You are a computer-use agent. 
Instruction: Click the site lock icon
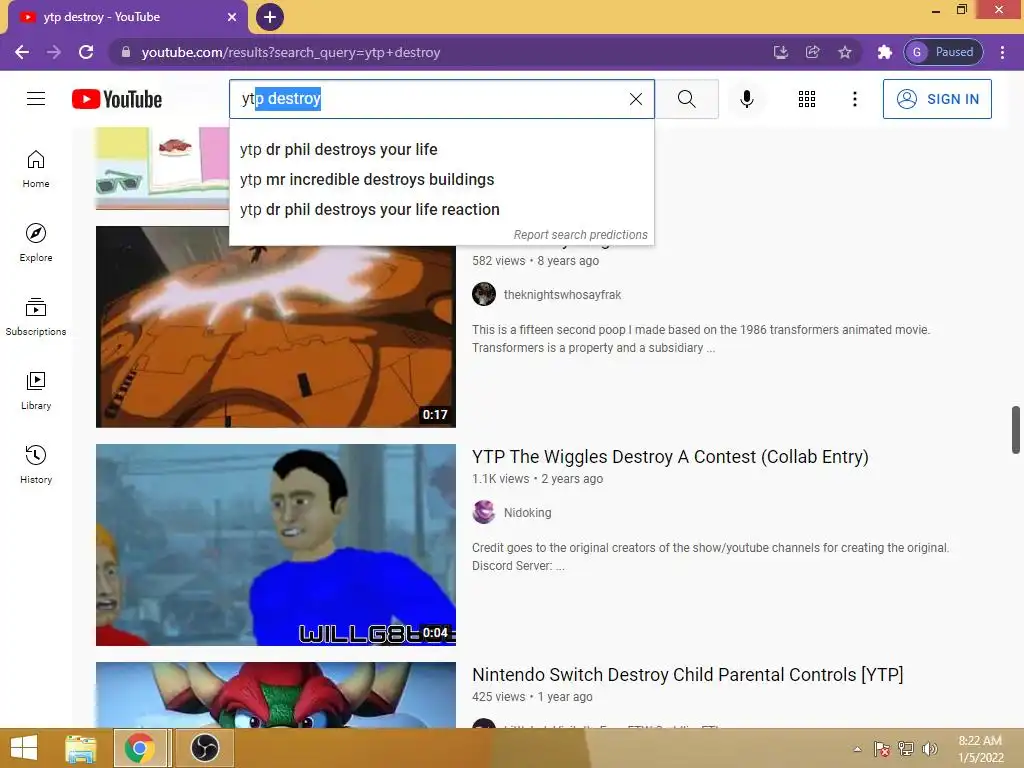click(125, 52)
